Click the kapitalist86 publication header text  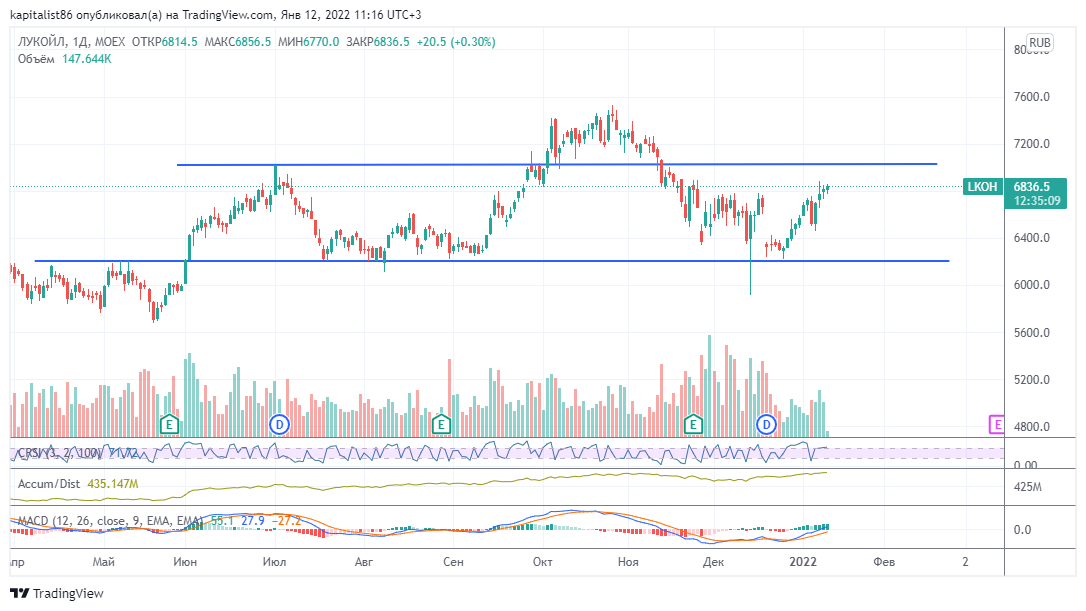[215, 15]
